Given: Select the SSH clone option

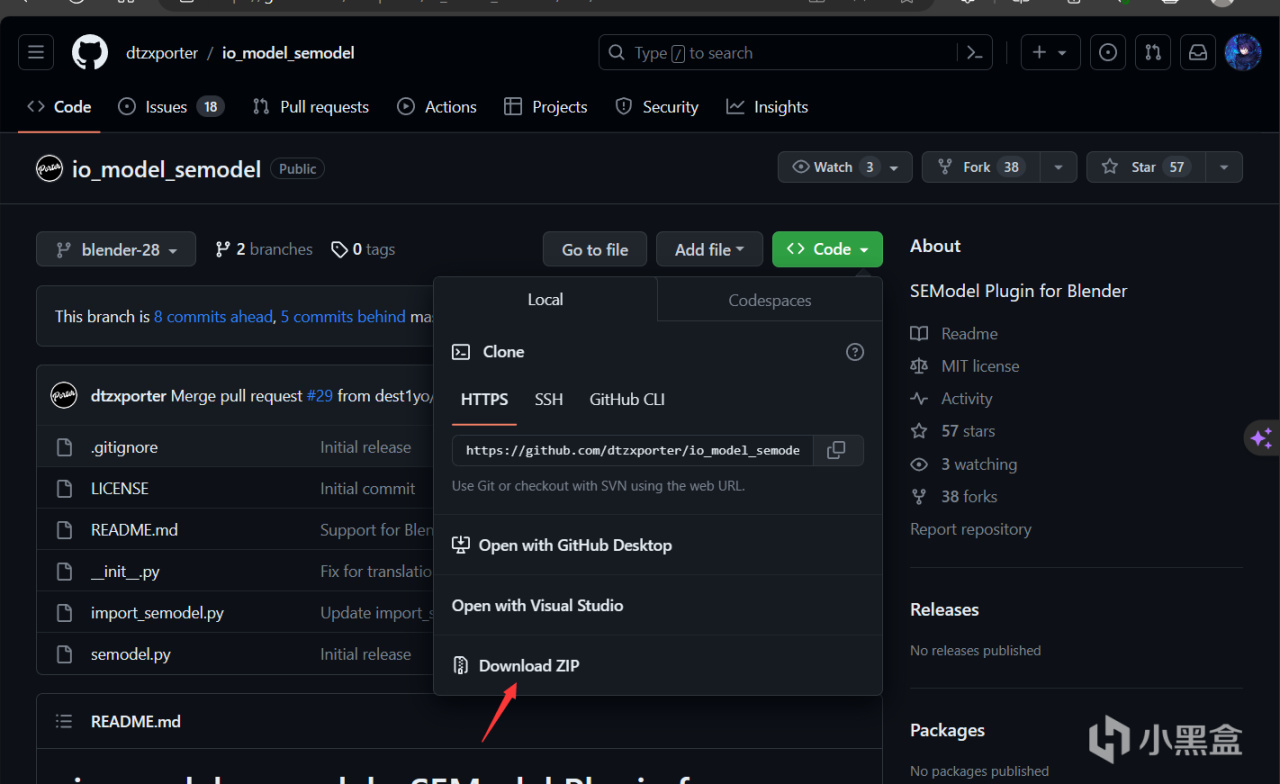Looking at the screenshot, I should click(x=549, y=399).
